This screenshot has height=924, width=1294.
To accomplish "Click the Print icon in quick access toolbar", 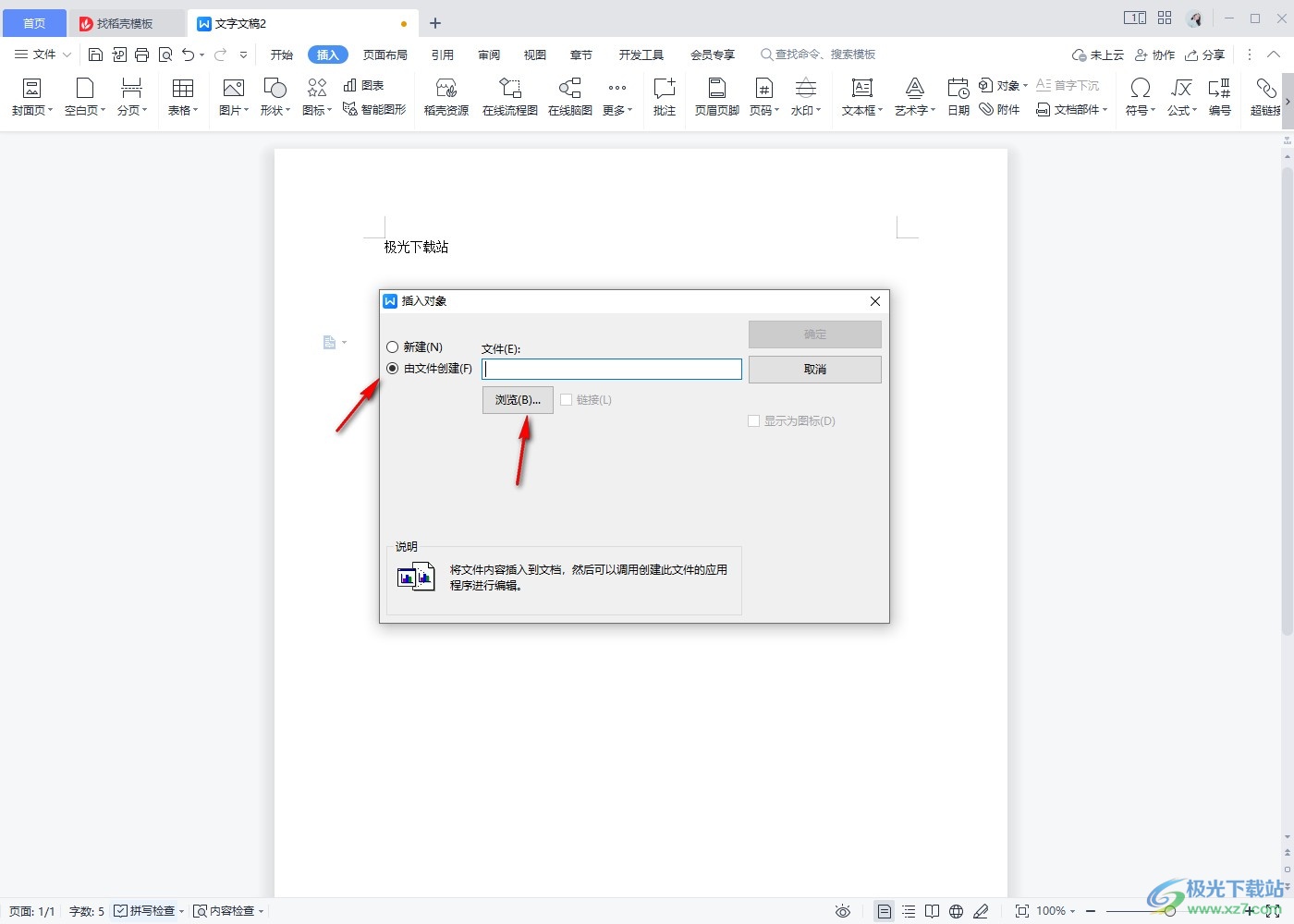I will [141, 55].
